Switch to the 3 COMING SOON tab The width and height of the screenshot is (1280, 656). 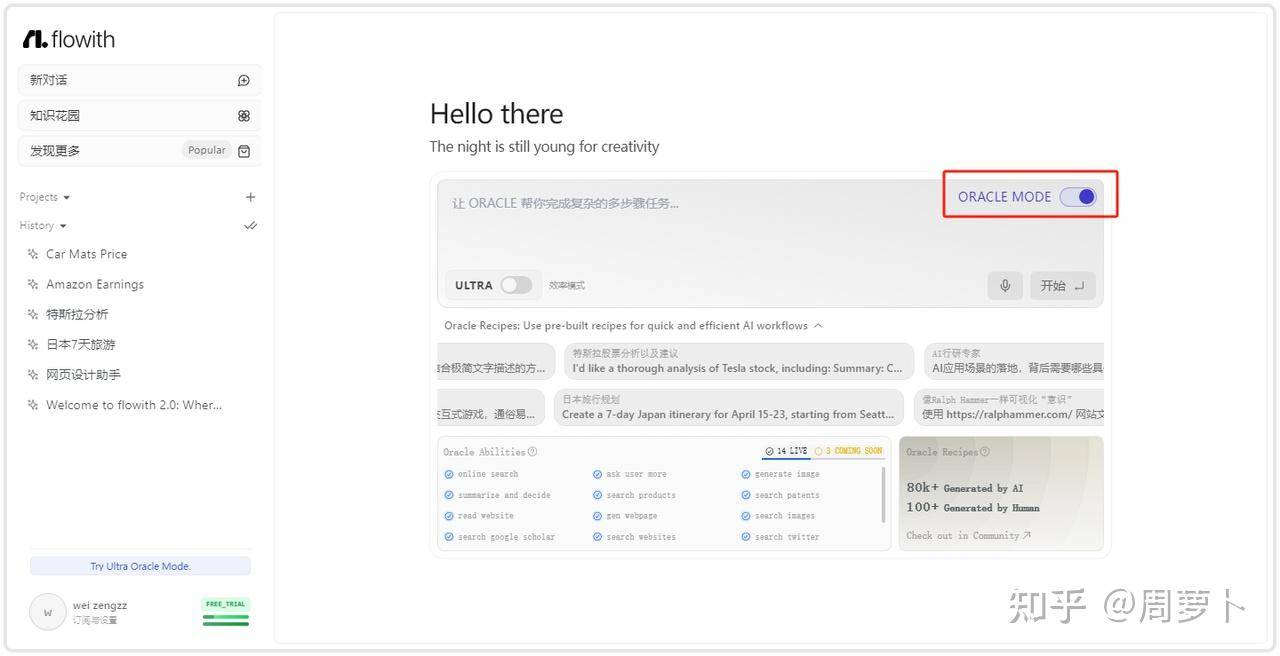tap(848, 451)
